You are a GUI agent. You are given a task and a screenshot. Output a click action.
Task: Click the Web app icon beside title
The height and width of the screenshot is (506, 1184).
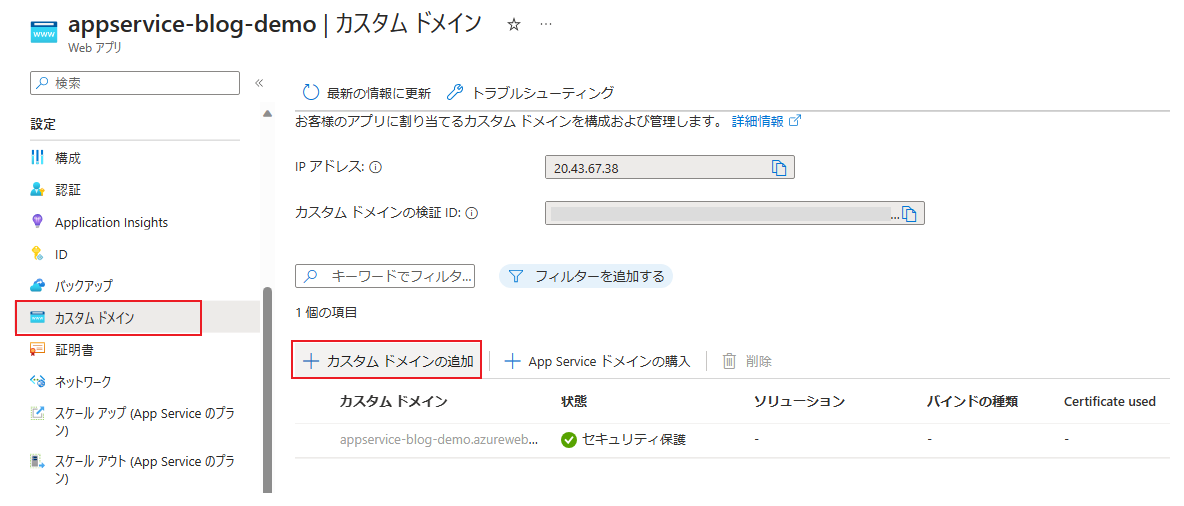[x=44, y=32]
